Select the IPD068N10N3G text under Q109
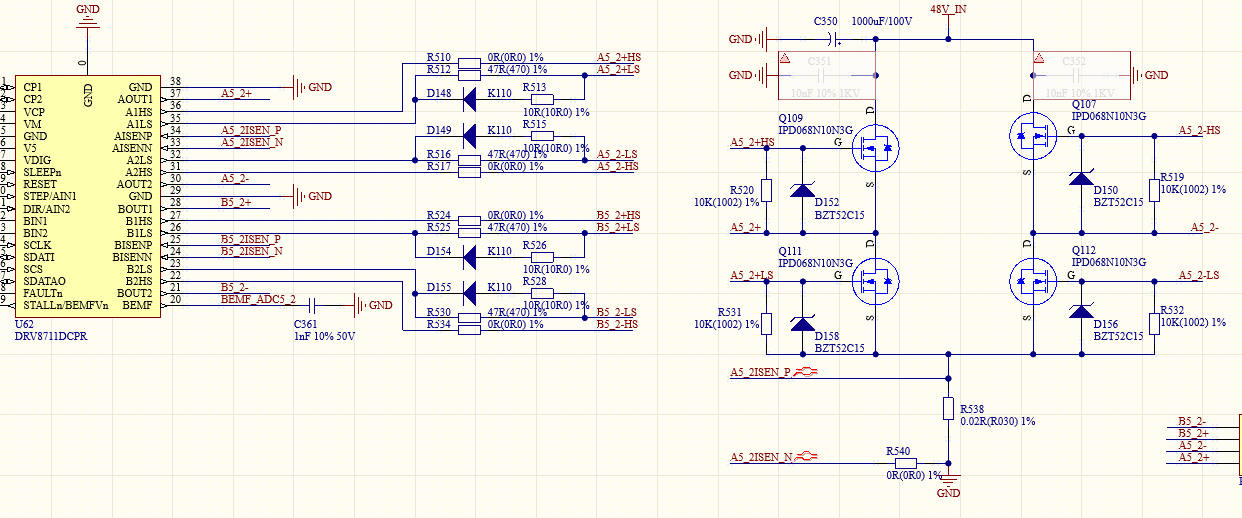Image resolution: width=1242 pixels, height=518 pixels. click(815, 130)
